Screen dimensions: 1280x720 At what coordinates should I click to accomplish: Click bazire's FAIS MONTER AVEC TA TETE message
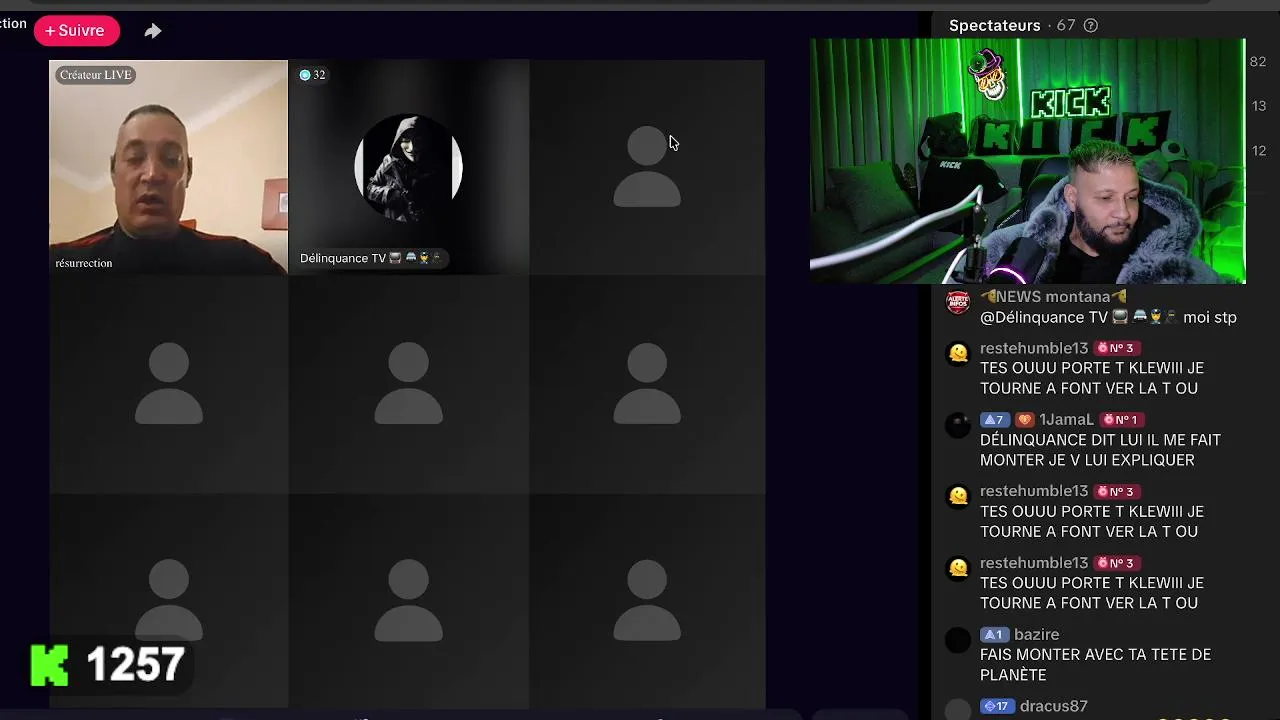pyautogui.click(x=1095, y=665)
